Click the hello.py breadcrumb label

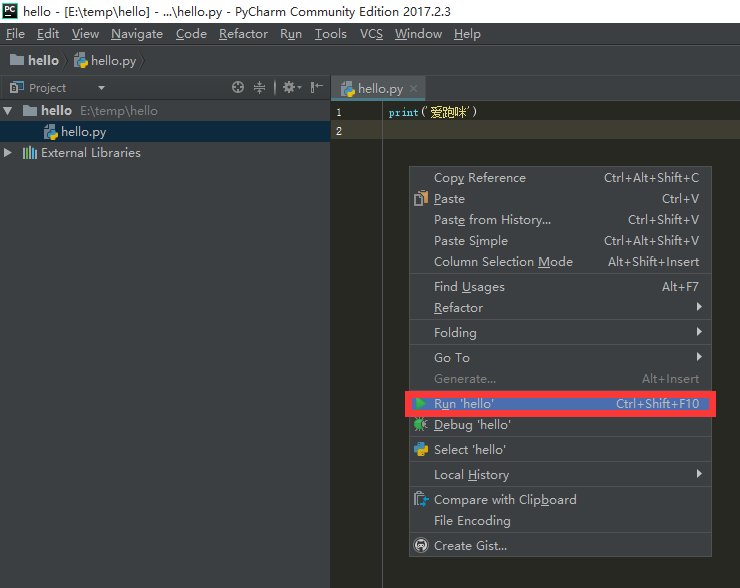(113, 61)
